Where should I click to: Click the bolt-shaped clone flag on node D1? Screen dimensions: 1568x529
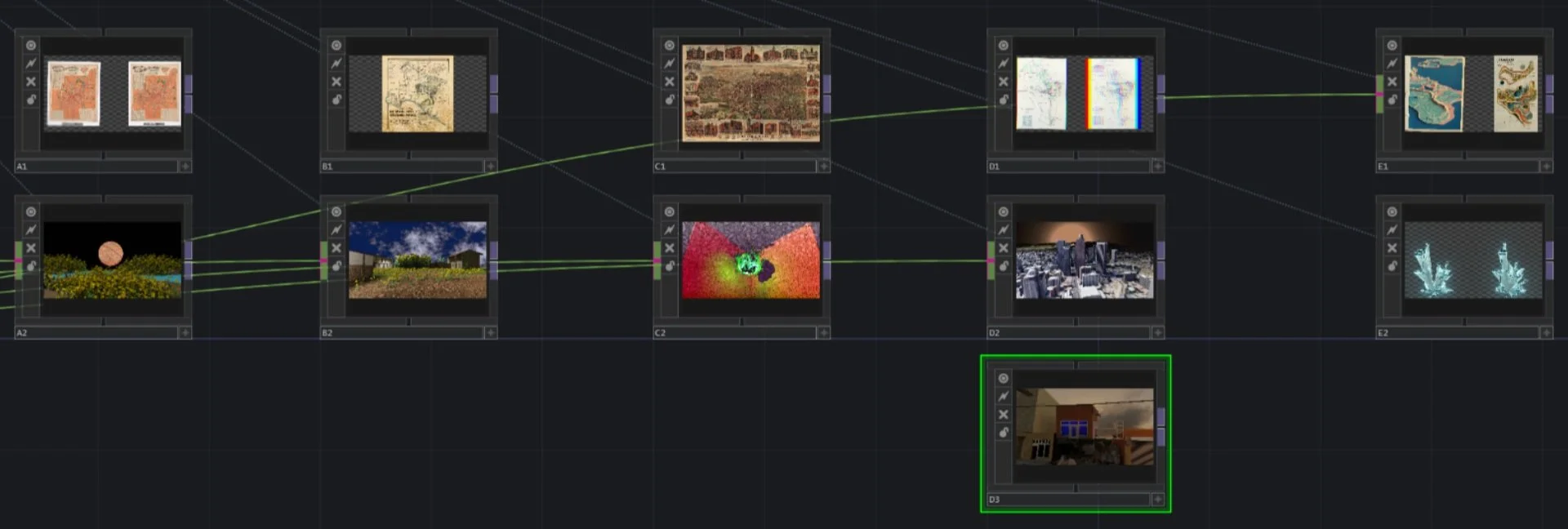pyautogui.click(x=1004, y=64)
